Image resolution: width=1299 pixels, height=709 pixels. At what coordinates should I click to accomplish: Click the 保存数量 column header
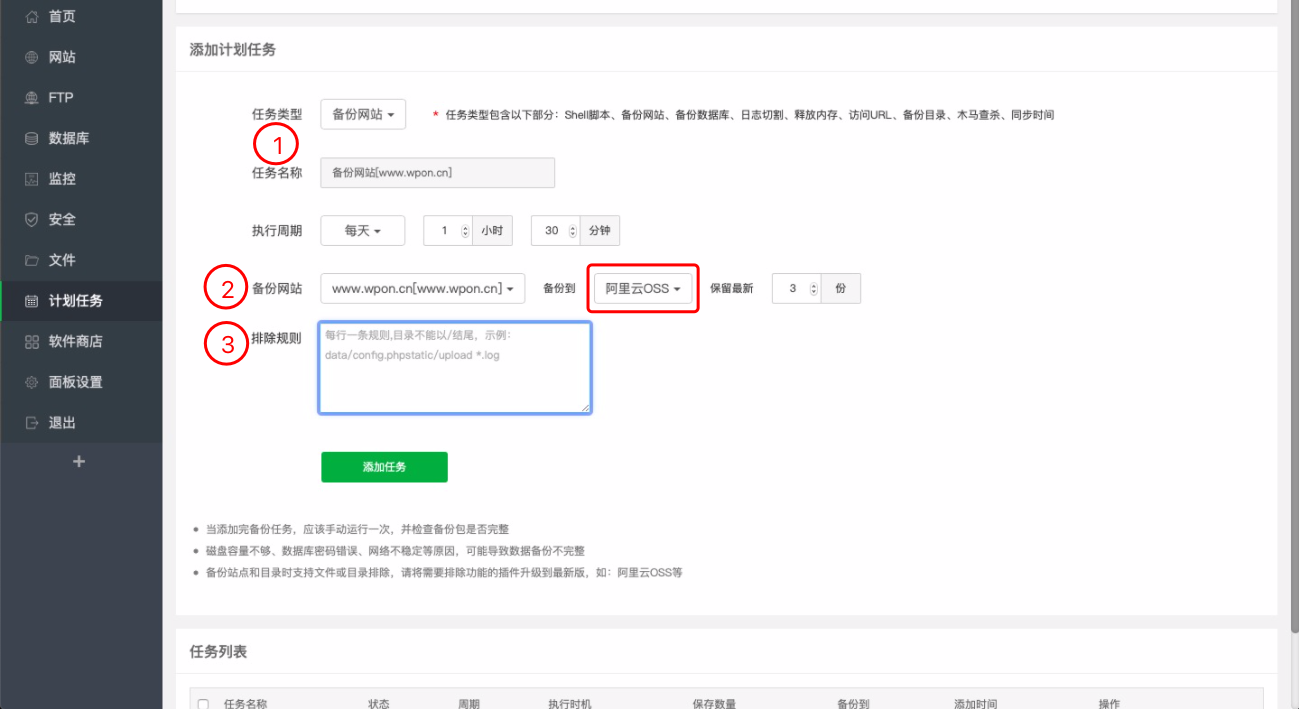pos(714,704)
